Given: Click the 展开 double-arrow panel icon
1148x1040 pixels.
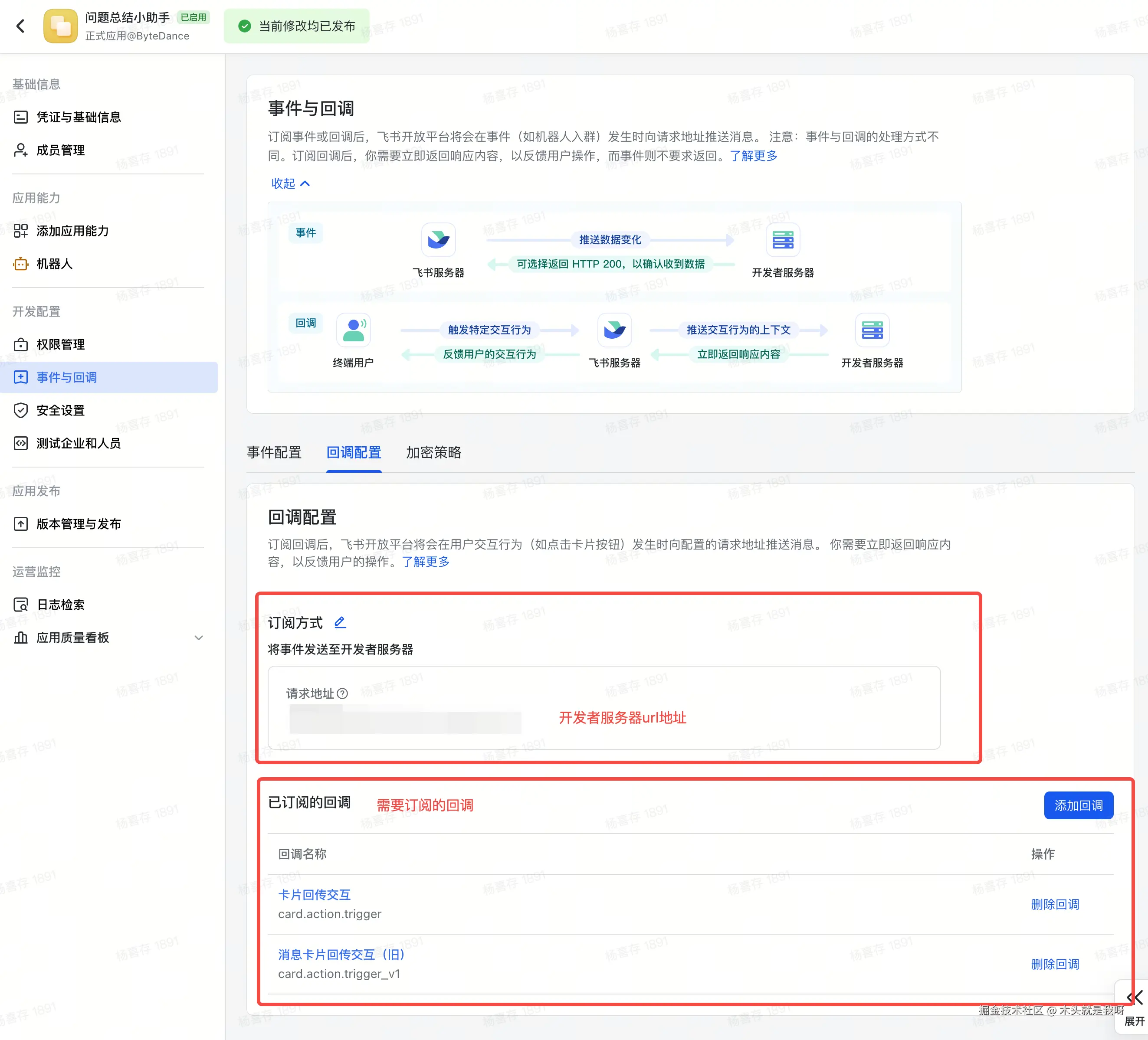Looking at the screenshot, I should point(1134,997).
